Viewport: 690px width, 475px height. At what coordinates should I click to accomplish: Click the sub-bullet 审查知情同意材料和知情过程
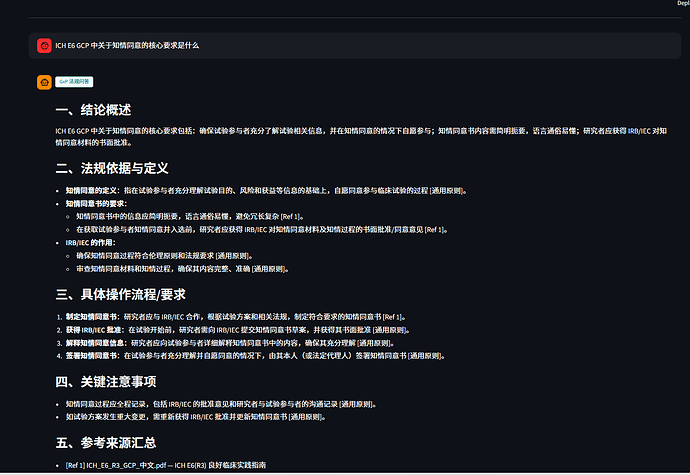[182, 269]
